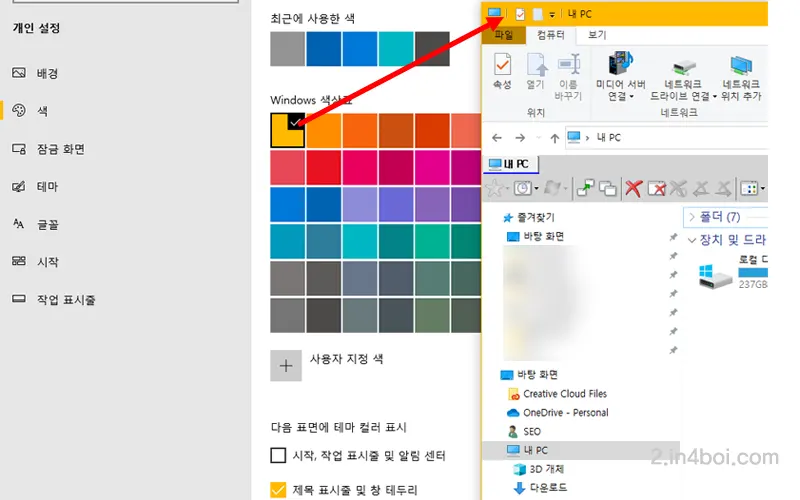Open the history clock dropdown arrow
The image size is (800, 500).
coord(536,189)
